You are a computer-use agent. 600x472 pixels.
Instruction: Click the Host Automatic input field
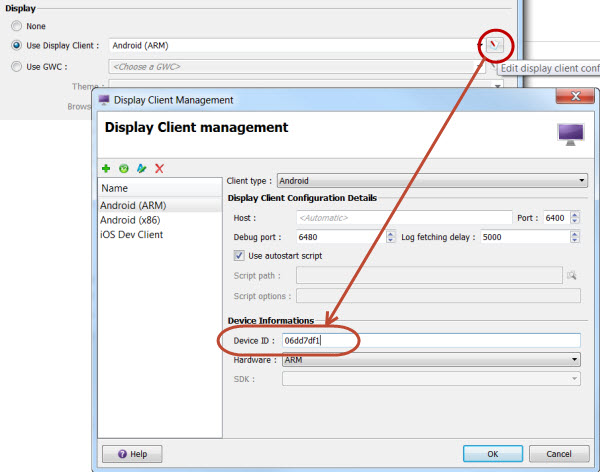(404, 218)
